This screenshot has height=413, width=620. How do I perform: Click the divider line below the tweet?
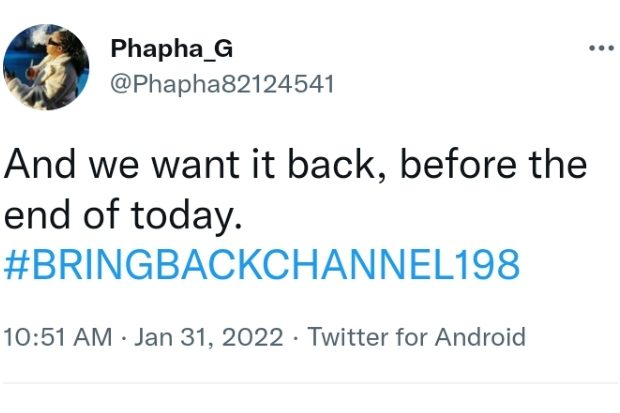[x=310, y=383]
